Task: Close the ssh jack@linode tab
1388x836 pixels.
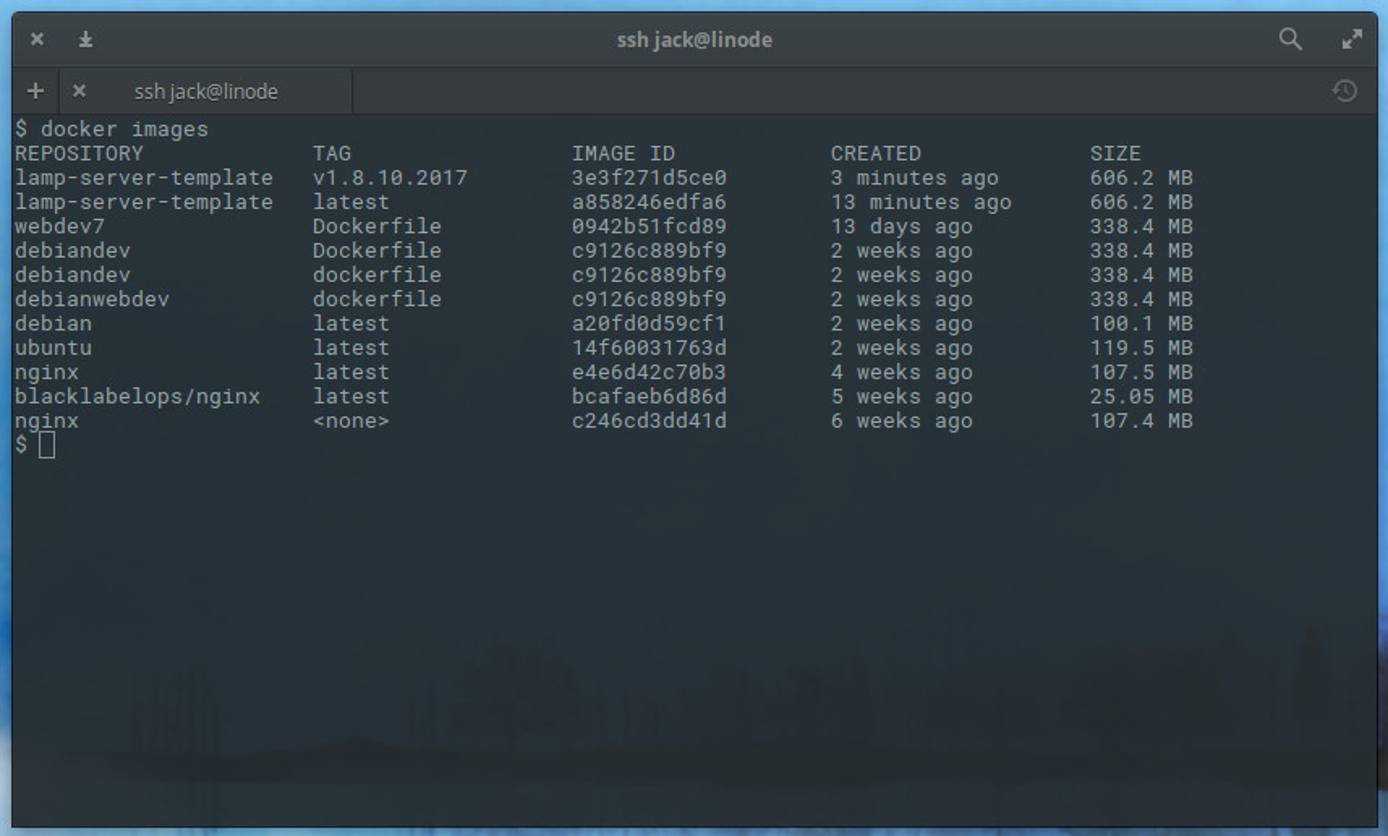Action: (x=79, y=91)
